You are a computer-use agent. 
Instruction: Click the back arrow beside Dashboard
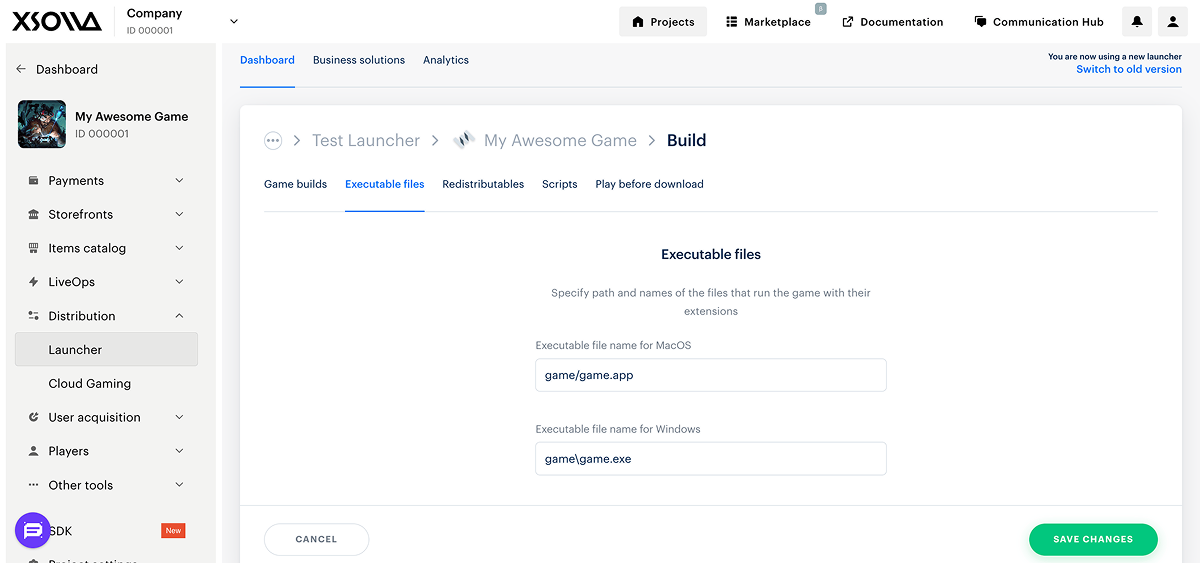click(x=21, y=69)
